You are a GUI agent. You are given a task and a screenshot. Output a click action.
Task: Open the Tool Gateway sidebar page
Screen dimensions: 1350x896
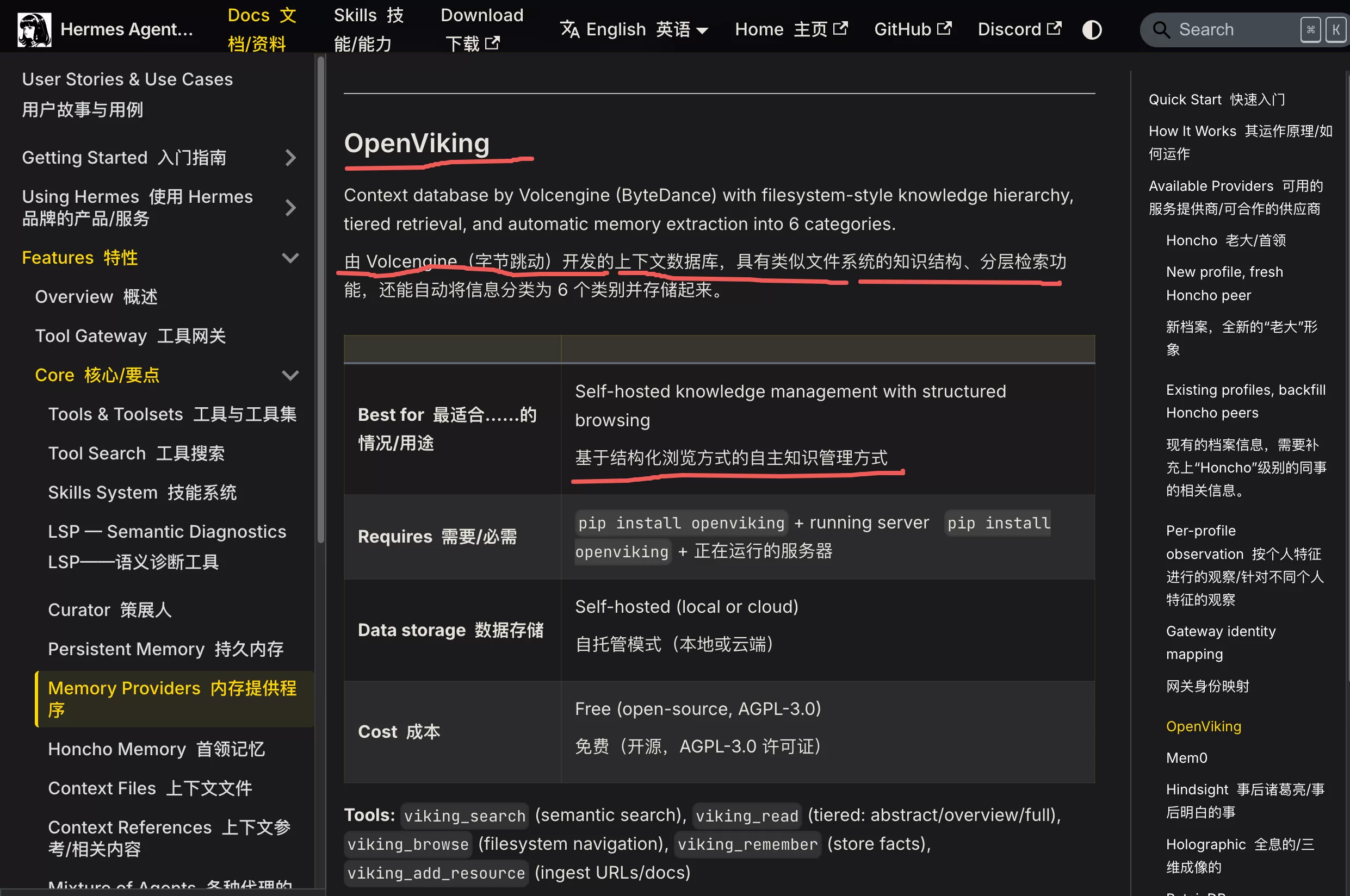[x=131, y=336]
